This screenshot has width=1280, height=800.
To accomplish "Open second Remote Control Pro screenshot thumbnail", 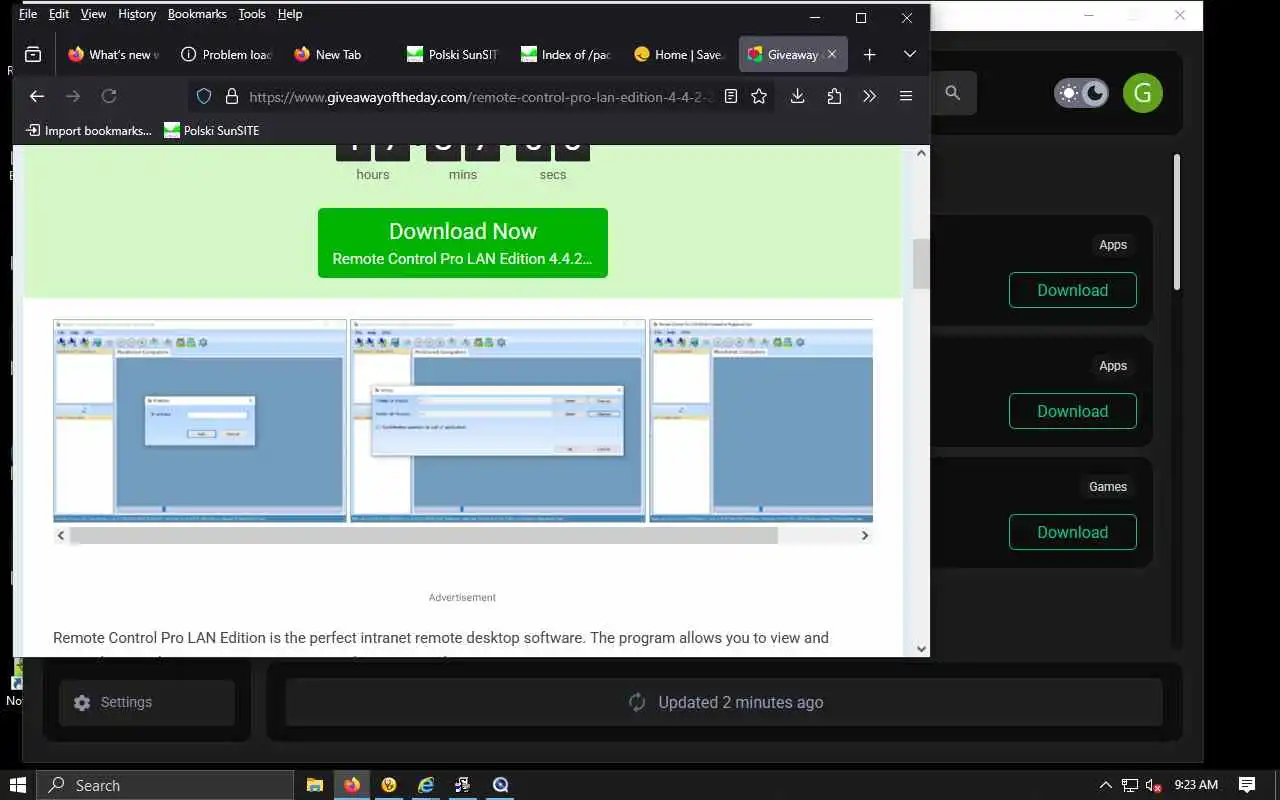I will pos(498,421).
